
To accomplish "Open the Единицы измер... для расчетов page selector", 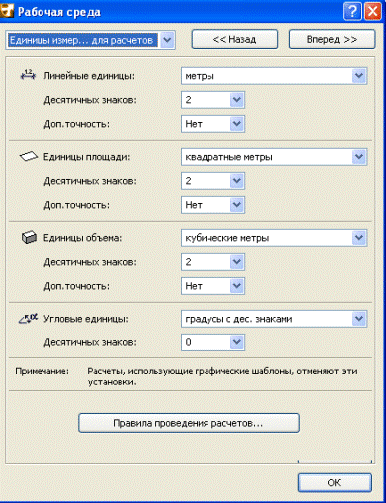I will (x=90, y=40).
